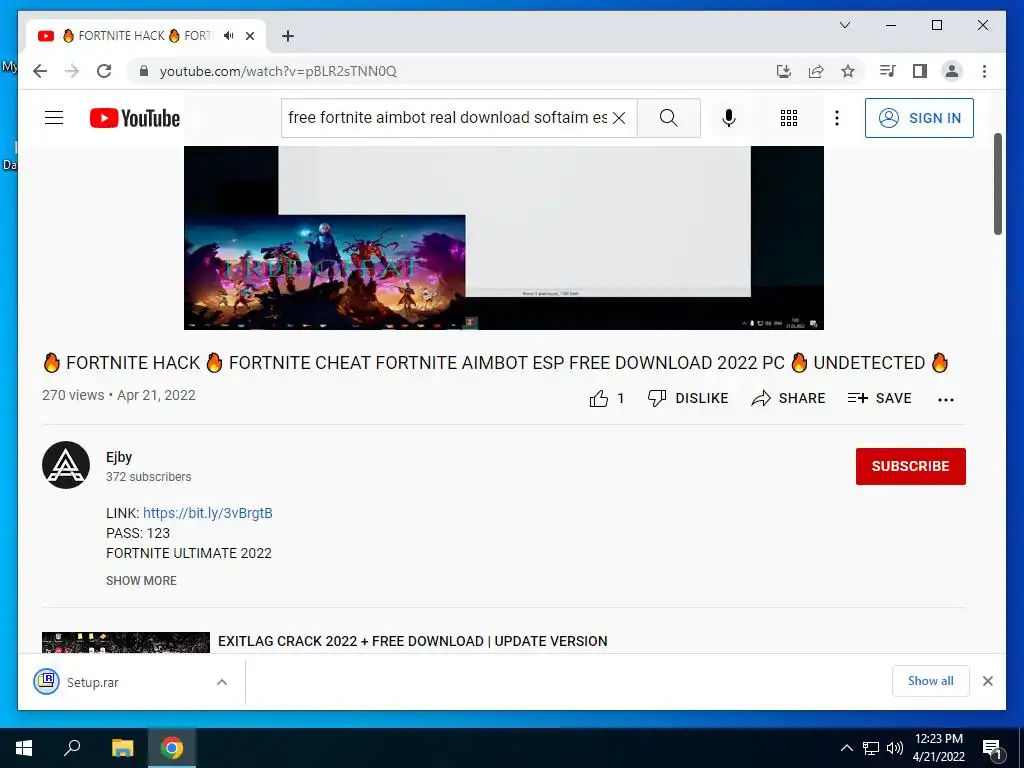Expand description with SHOW MORE
Image resolution: width=1024 pixels, height=768 pixels.
coord(141,581)
